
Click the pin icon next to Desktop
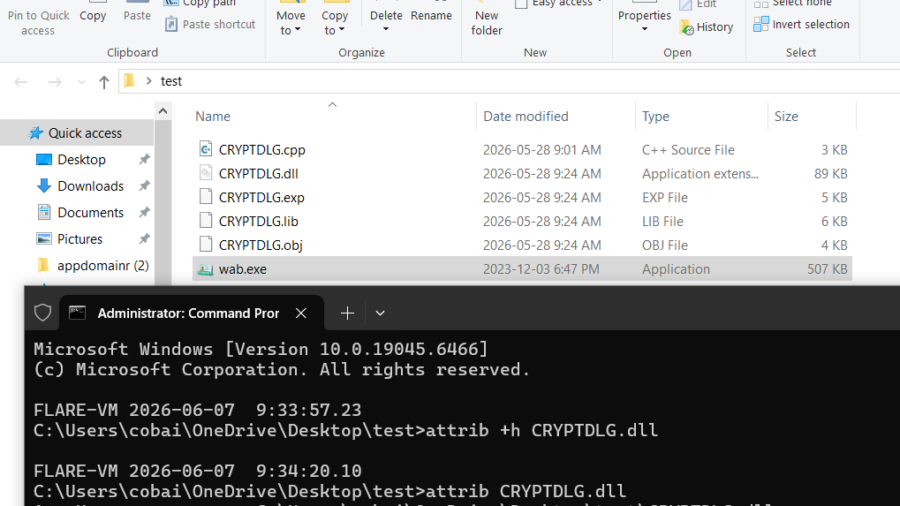point(144,159)
